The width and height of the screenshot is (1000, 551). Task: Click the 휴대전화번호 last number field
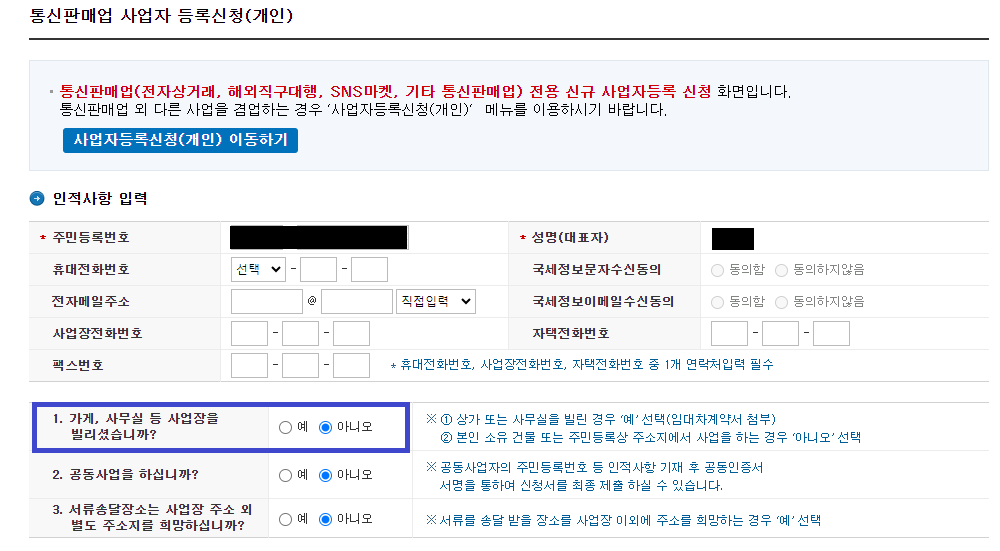[x=369, y=269]
